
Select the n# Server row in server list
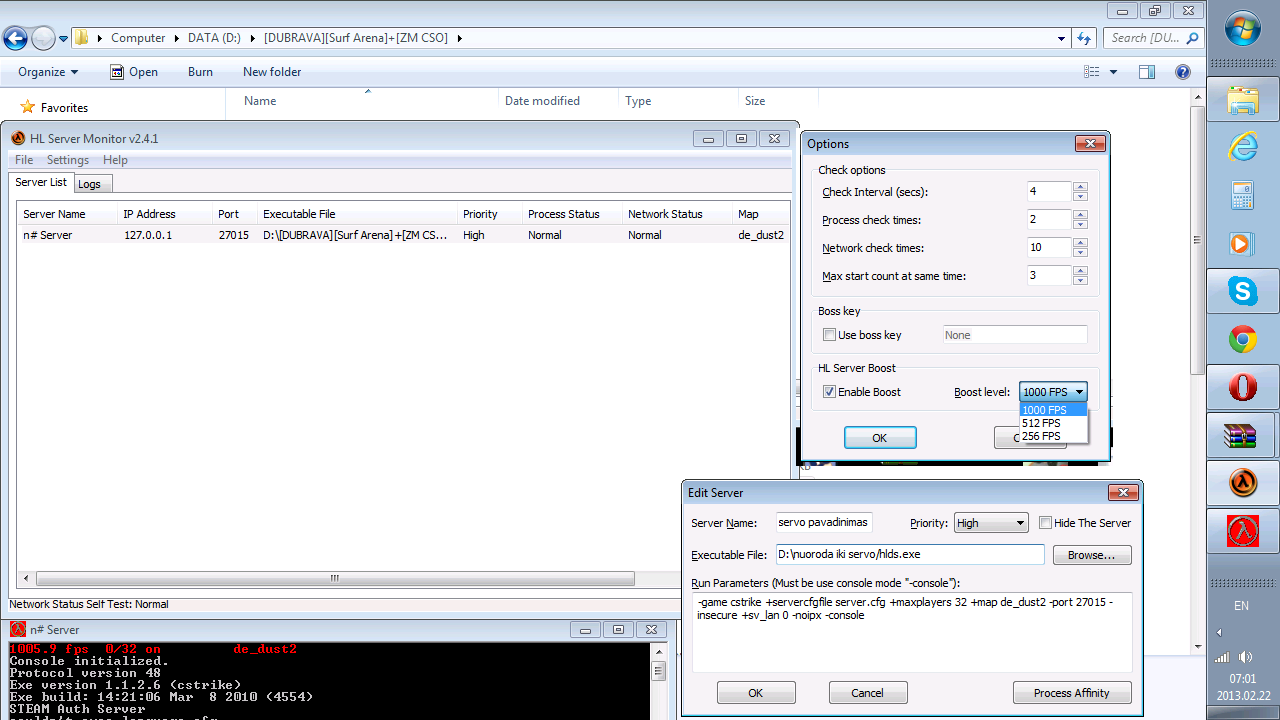404,235
